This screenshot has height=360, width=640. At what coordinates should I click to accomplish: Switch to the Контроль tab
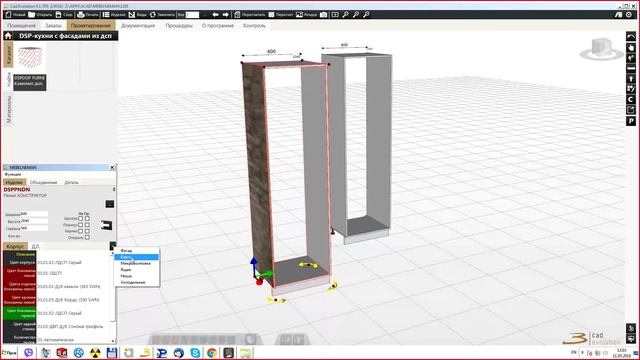tap(254, 25)
